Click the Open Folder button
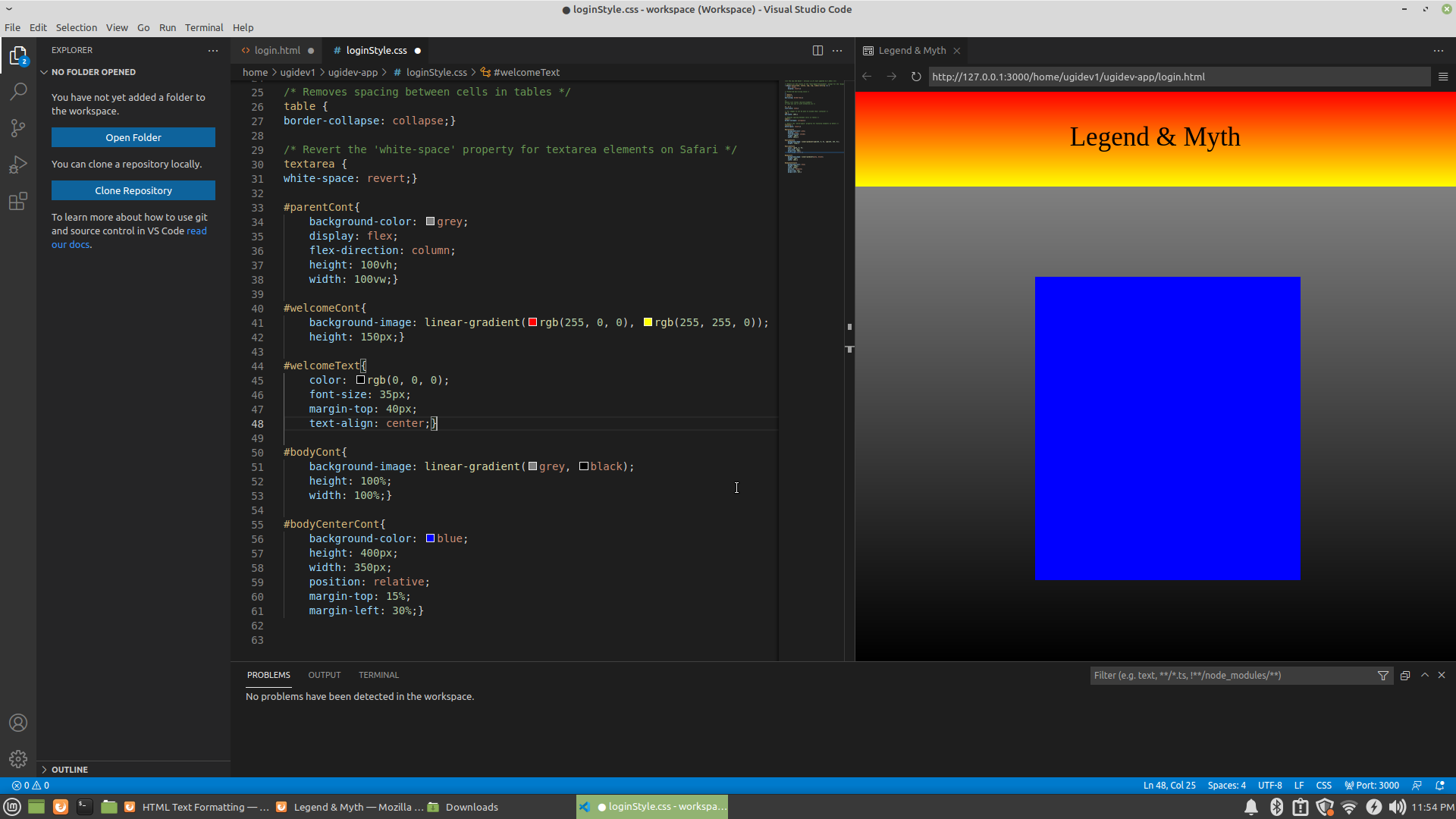The image size is (1456, 819). point(133,137)
